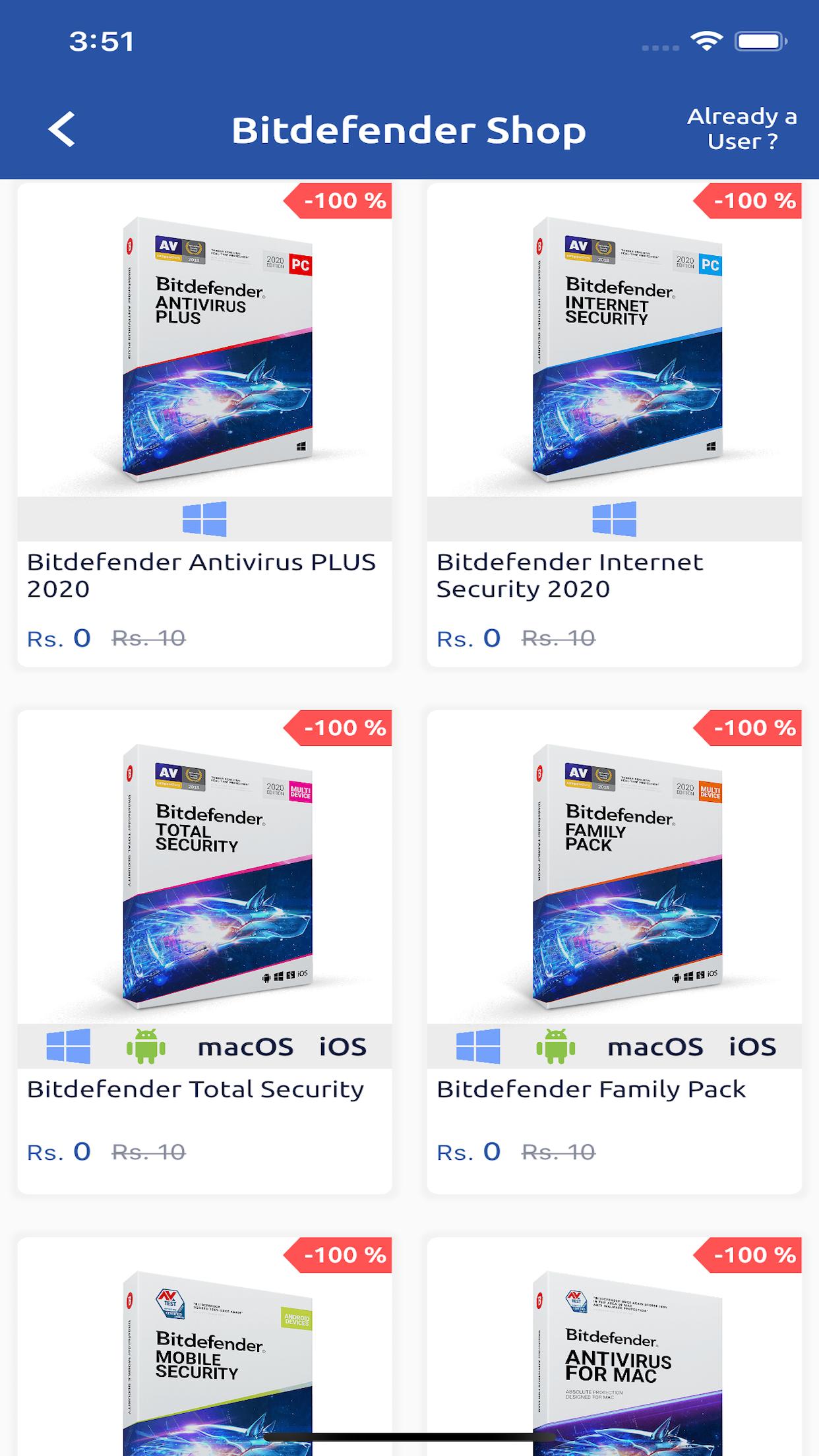
Task: Select iOS label under Family Pack
Action: coord(752,1047)
